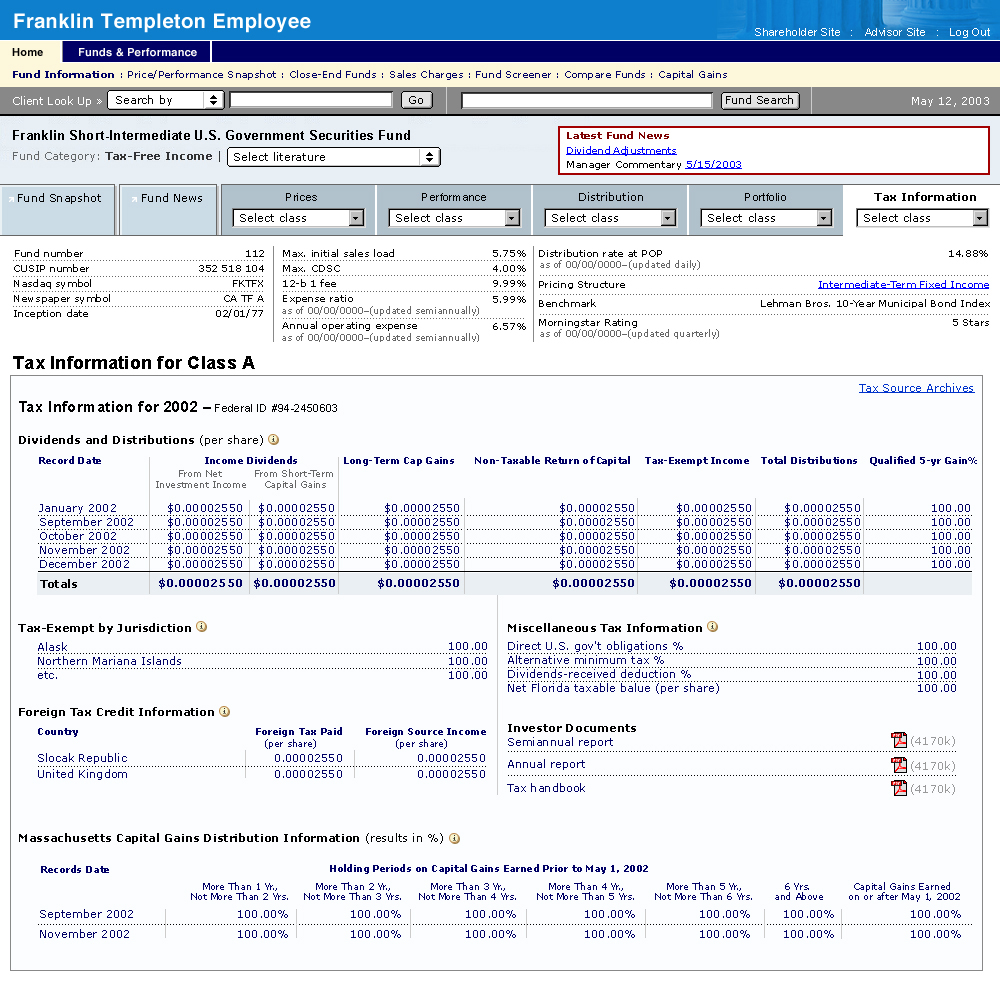This screenshot has height=996, width=1000.
Task: Open the Funds & Performance tab
Action: [x=137, y=52]
